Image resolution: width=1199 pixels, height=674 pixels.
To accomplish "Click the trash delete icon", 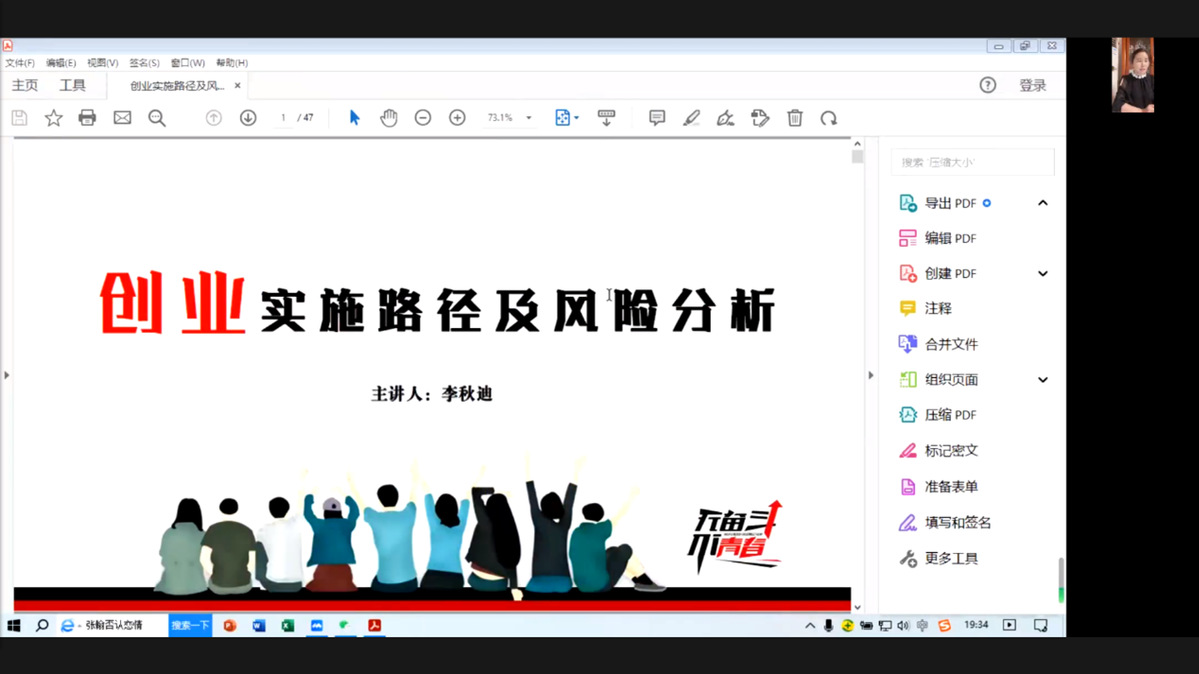I will (x=795, y=118).
